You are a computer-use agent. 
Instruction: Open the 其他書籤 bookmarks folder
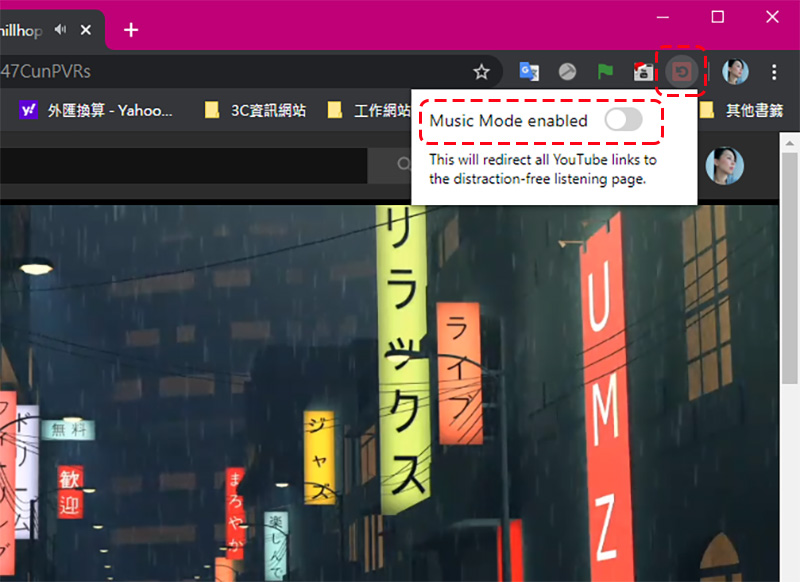[x=744, y=110]
